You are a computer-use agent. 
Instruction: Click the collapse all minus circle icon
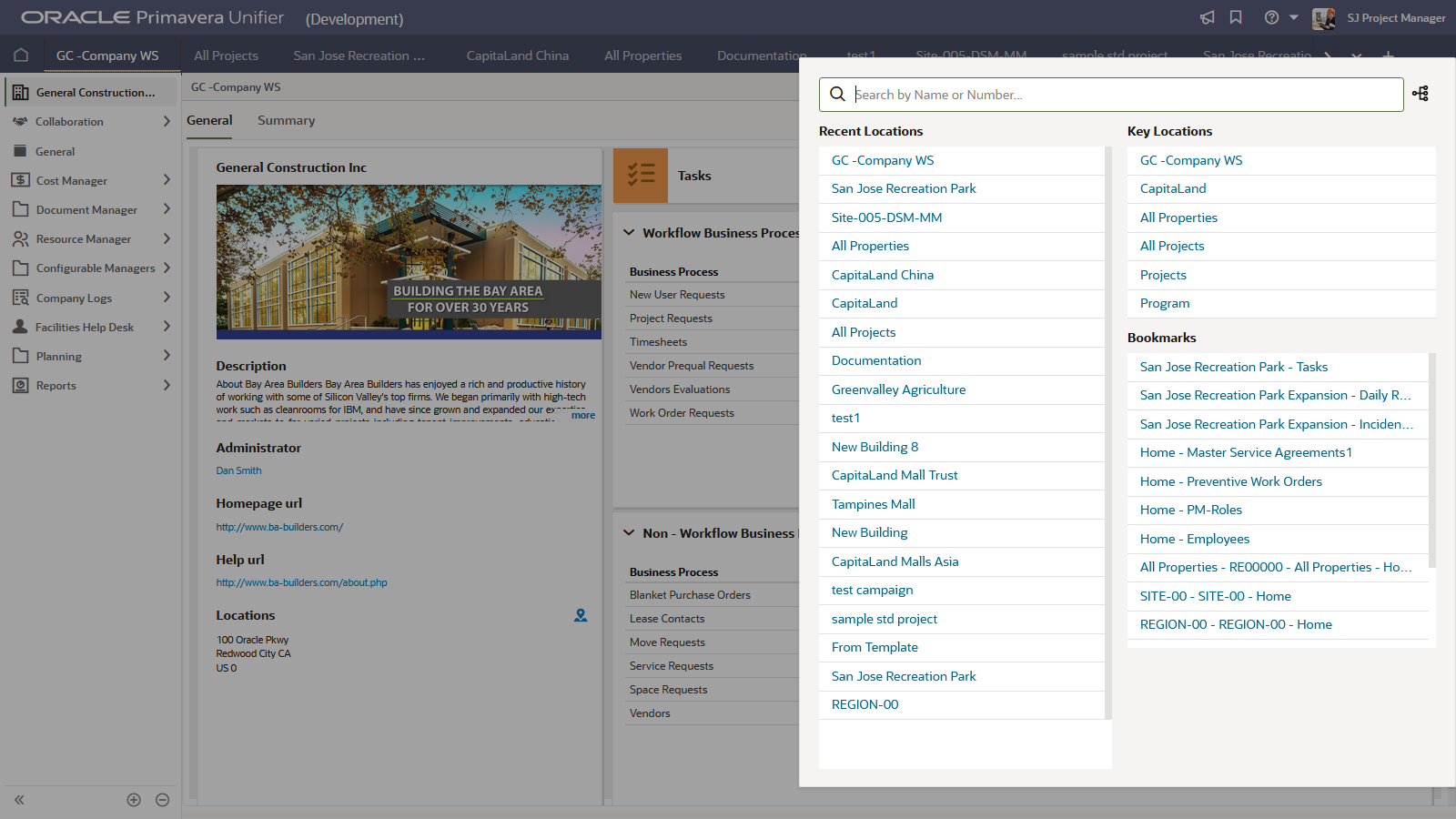[162, 800]
